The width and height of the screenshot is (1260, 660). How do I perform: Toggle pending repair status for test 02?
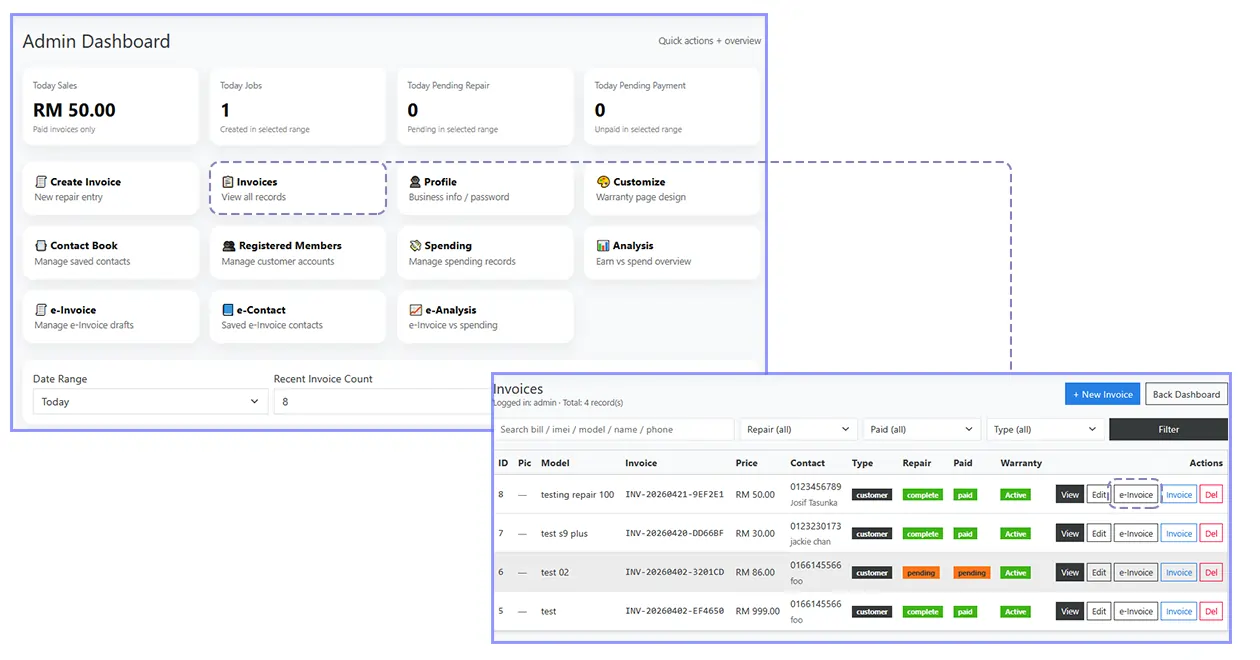[x=921, y=572]
